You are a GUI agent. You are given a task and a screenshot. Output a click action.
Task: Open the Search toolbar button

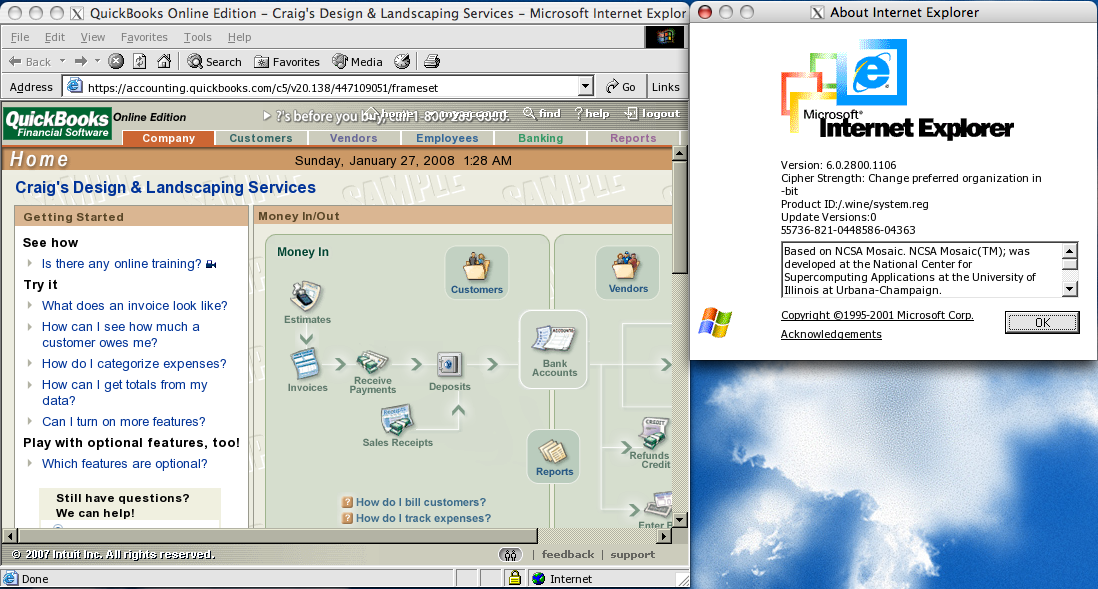pos(214,62)
